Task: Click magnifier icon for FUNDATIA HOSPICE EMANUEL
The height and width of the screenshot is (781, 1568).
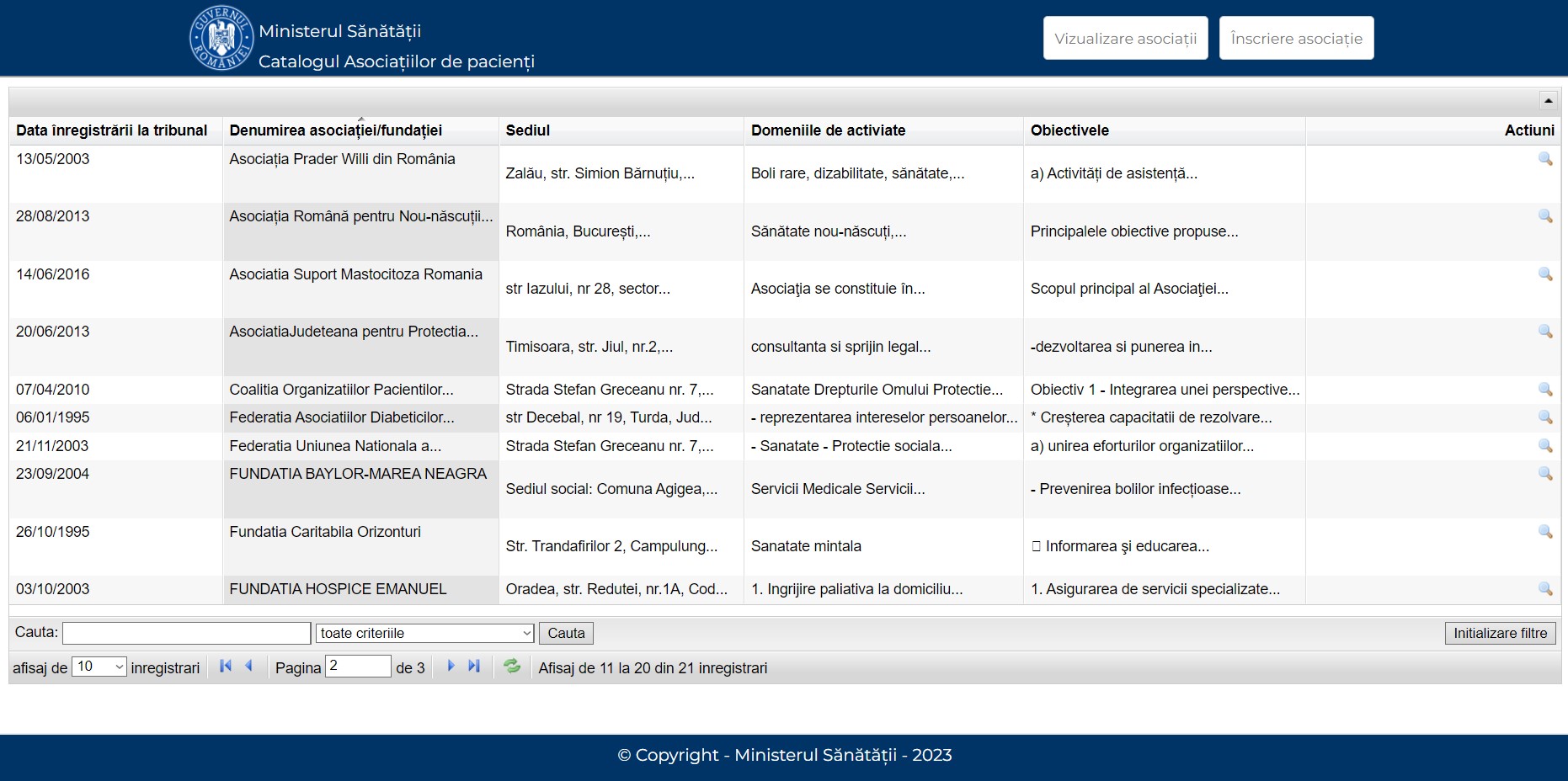Action: [1545, 589]
